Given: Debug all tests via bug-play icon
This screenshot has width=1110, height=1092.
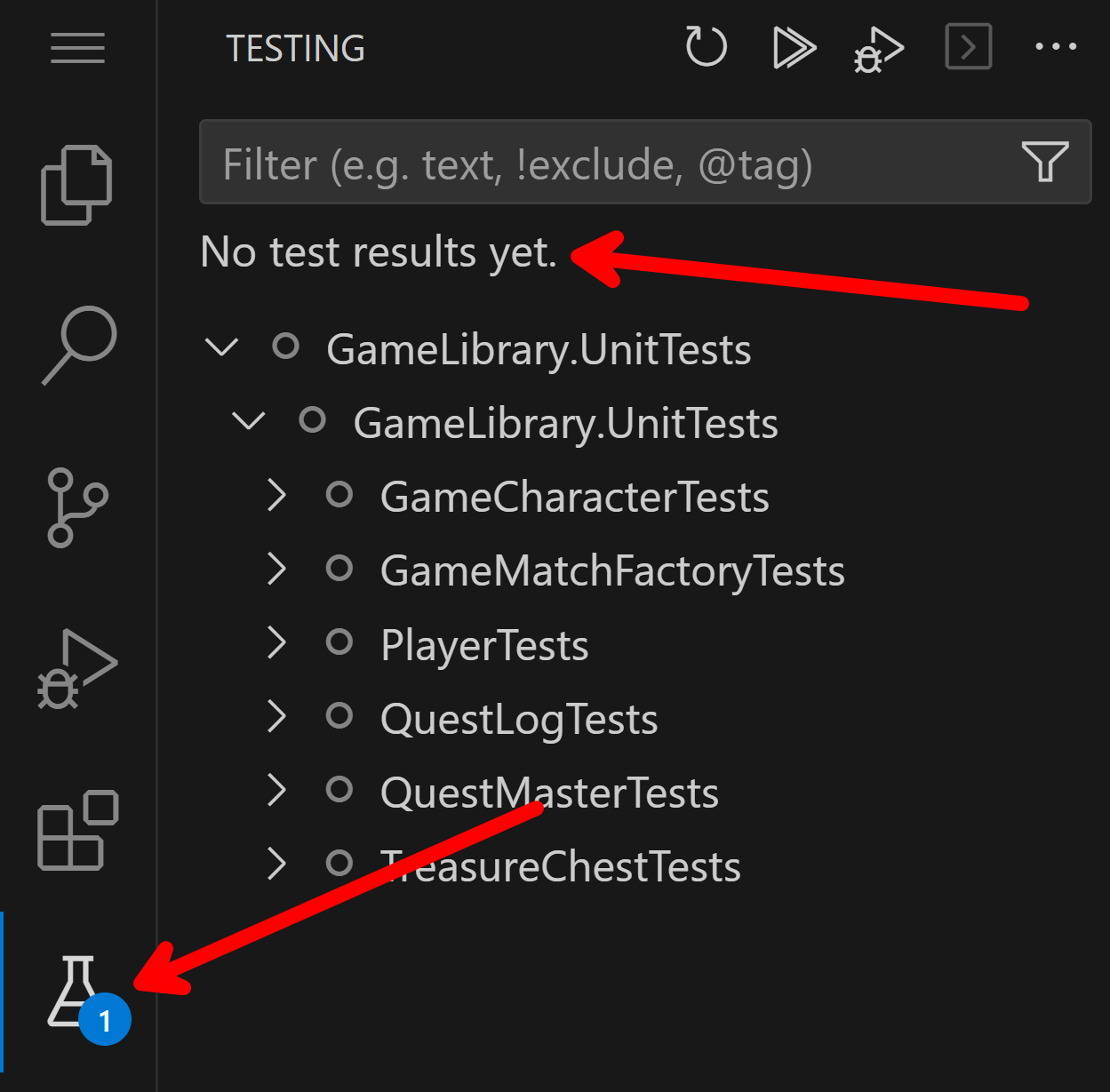Looking at the screenshot, I should (x=878, y=47).
